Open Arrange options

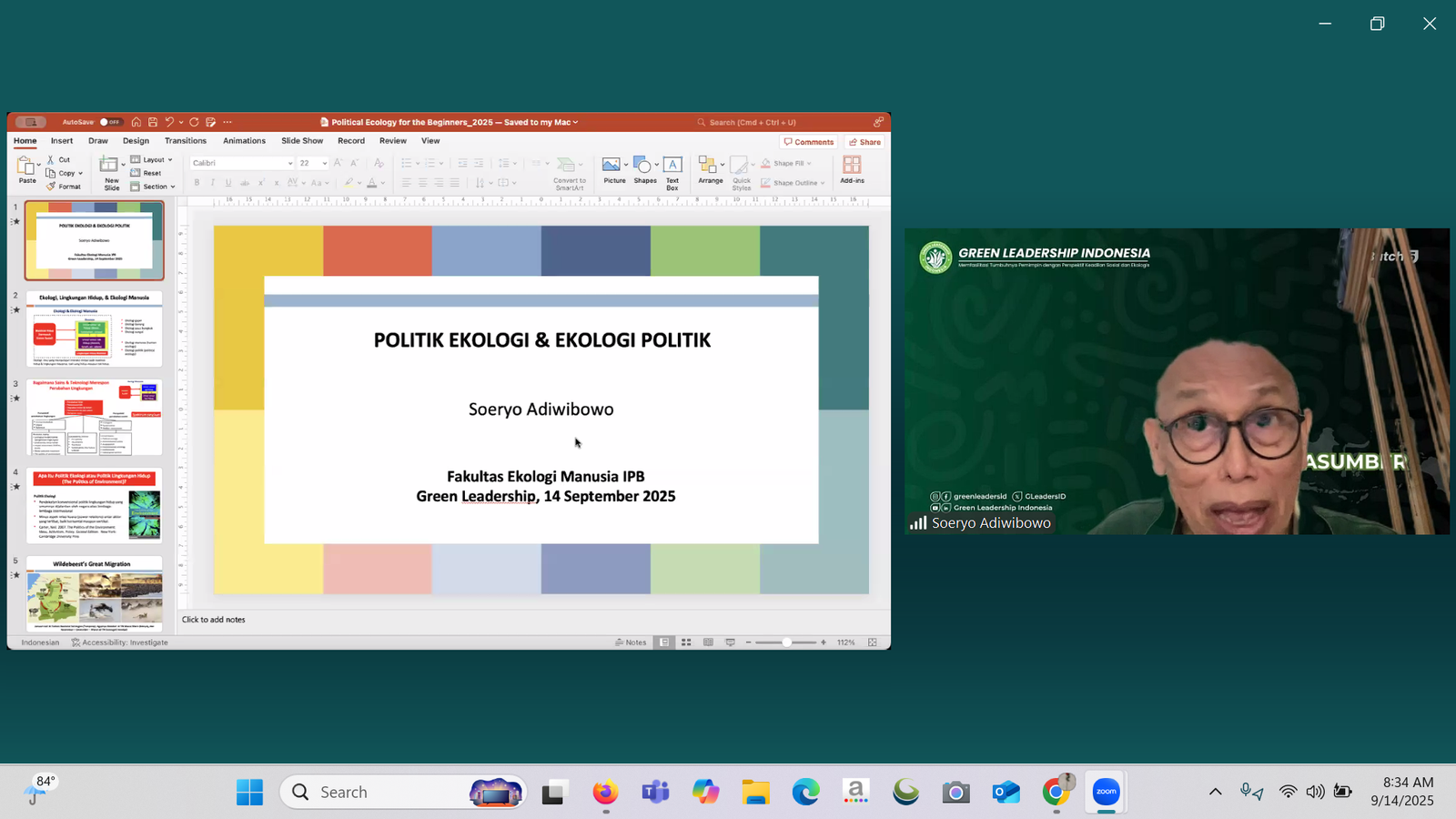710,167
